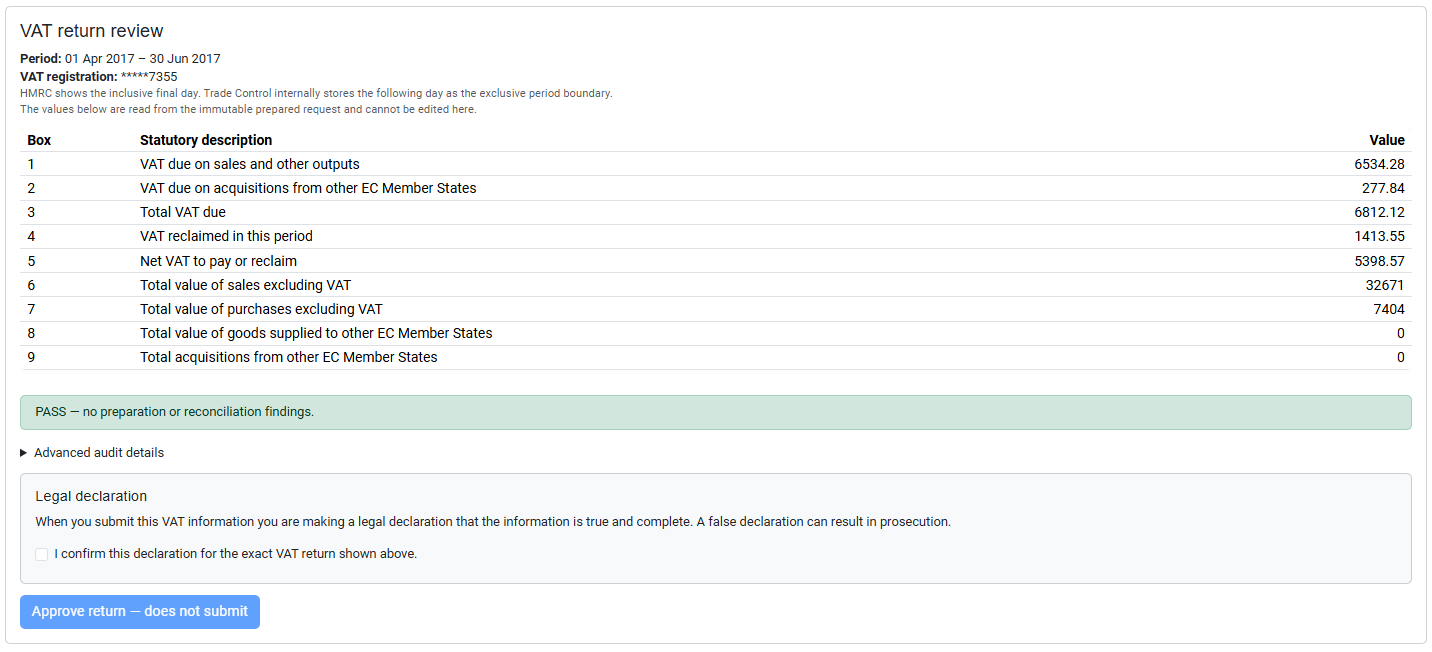Image resolution: width=1432 pixels, height=652 pixels.
Task: Click the Box 8 value 0
Action: click(x=1401, y=333)
